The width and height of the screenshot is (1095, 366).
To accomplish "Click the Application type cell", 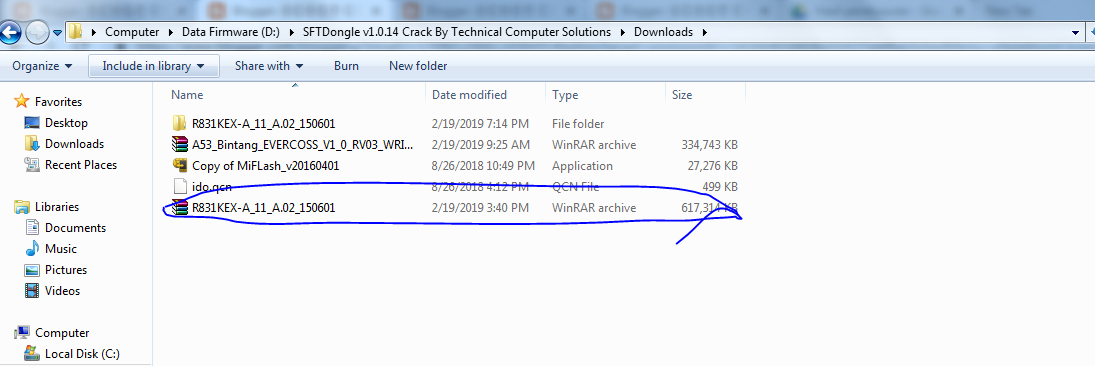I will [x=582, y=166].
